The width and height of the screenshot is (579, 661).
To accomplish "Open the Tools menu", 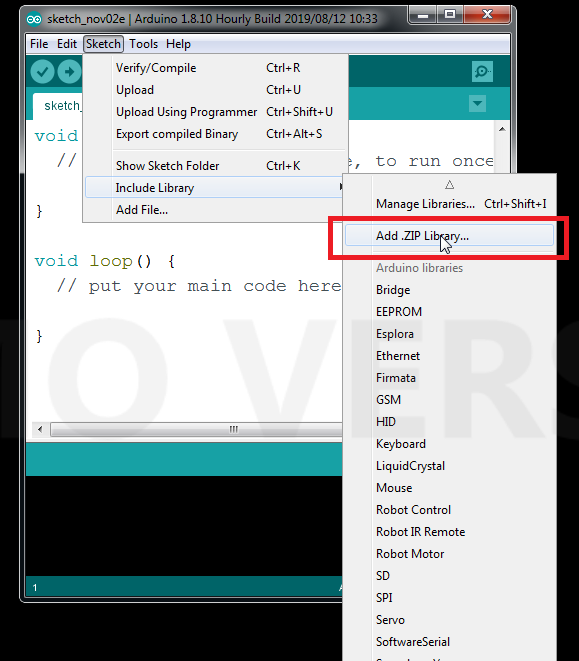I will click(143, 44).
